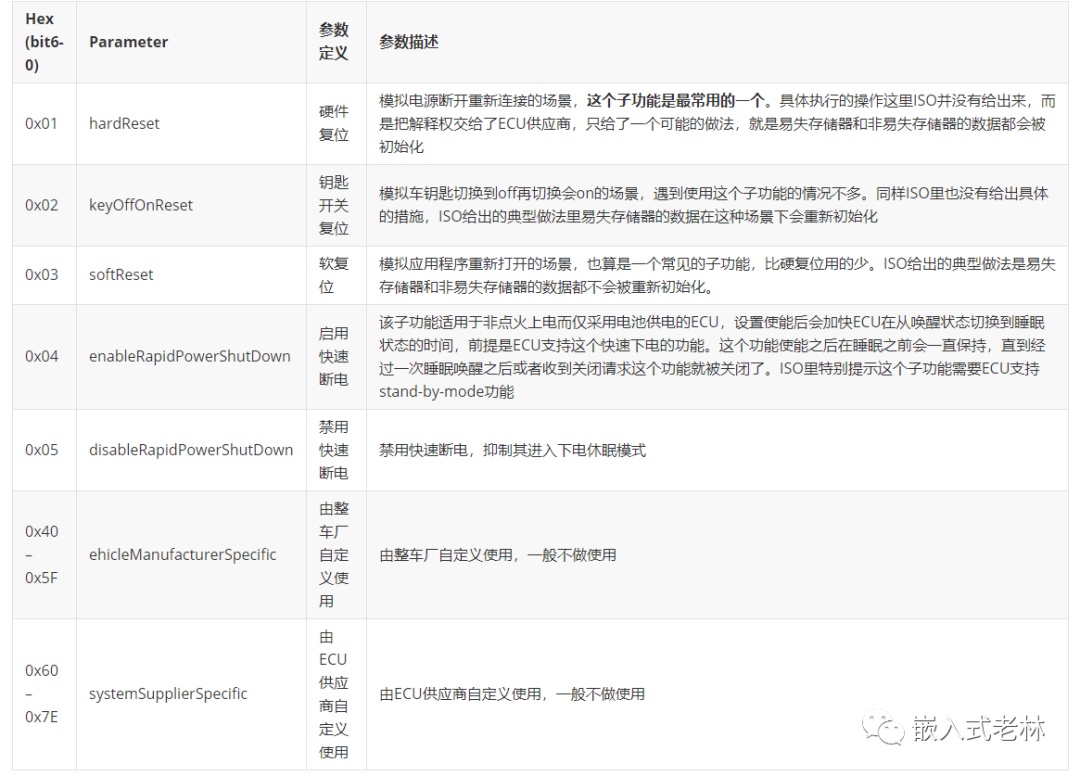Click the description starting '模拟应用程序重新打开'
Screen dimensions: 1080x776
(717, 275)
